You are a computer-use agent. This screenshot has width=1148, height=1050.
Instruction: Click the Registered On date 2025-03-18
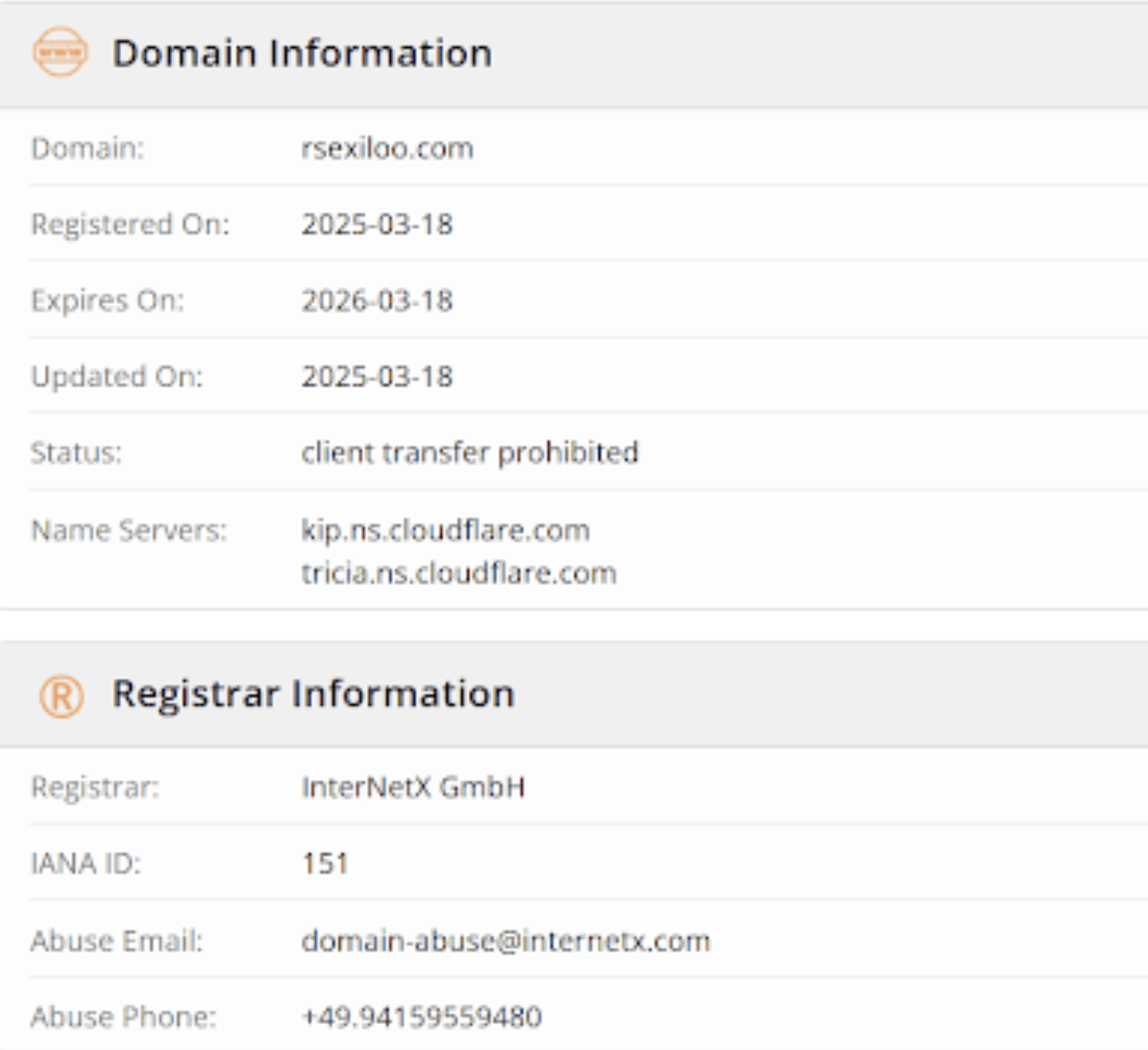(377, 225)
